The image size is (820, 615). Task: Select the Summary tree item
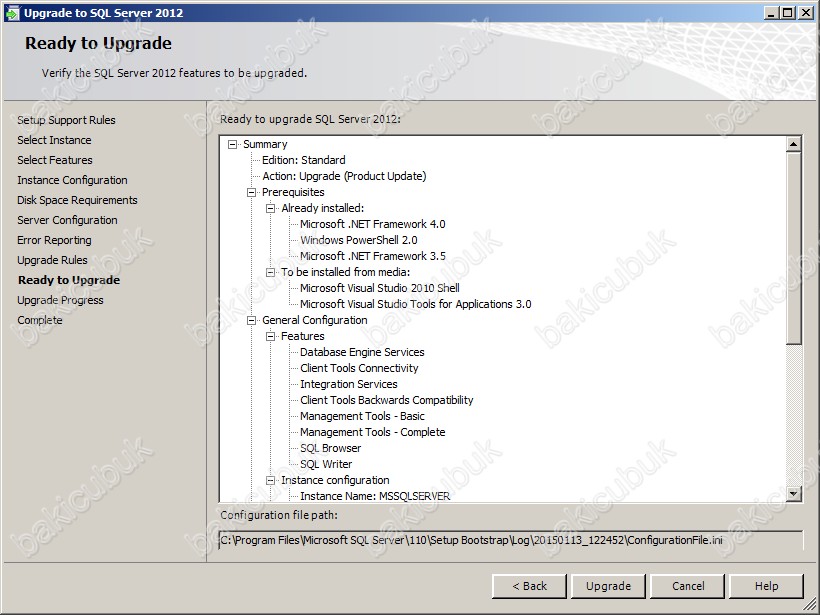coord(265,144)
